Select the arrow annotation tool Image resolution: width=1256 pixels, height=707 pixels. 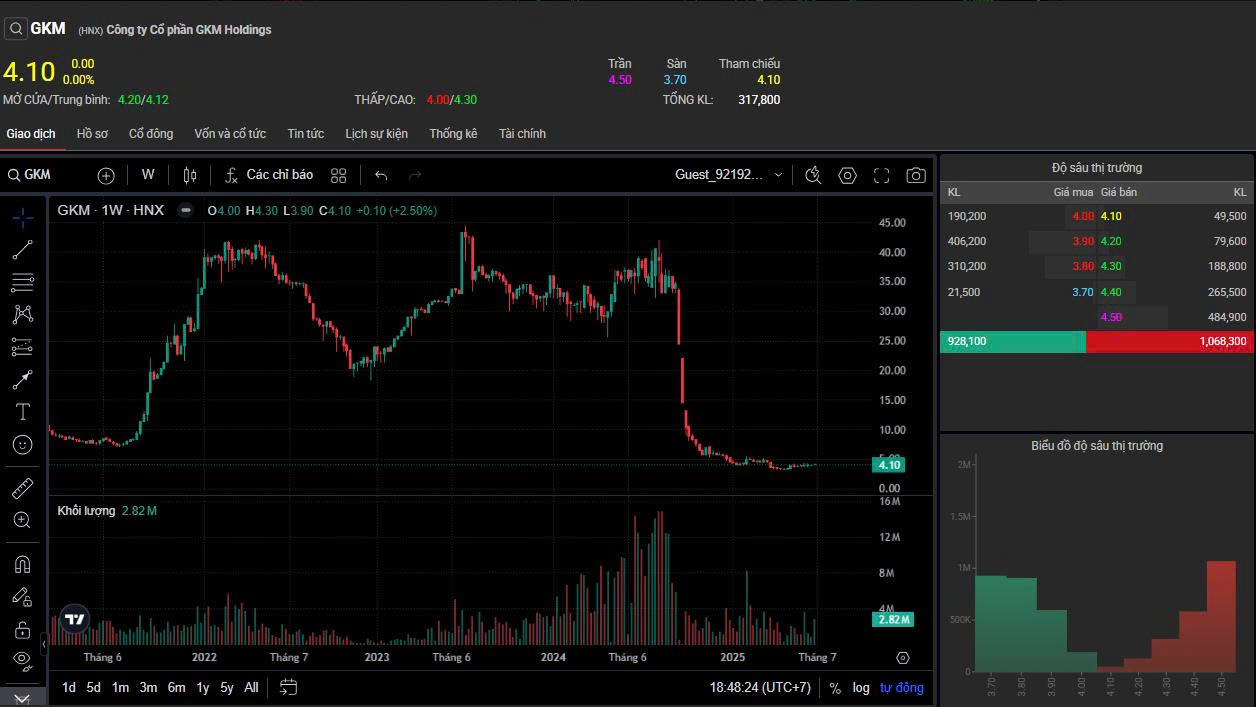pyautogui.click(x=22, y=380)
